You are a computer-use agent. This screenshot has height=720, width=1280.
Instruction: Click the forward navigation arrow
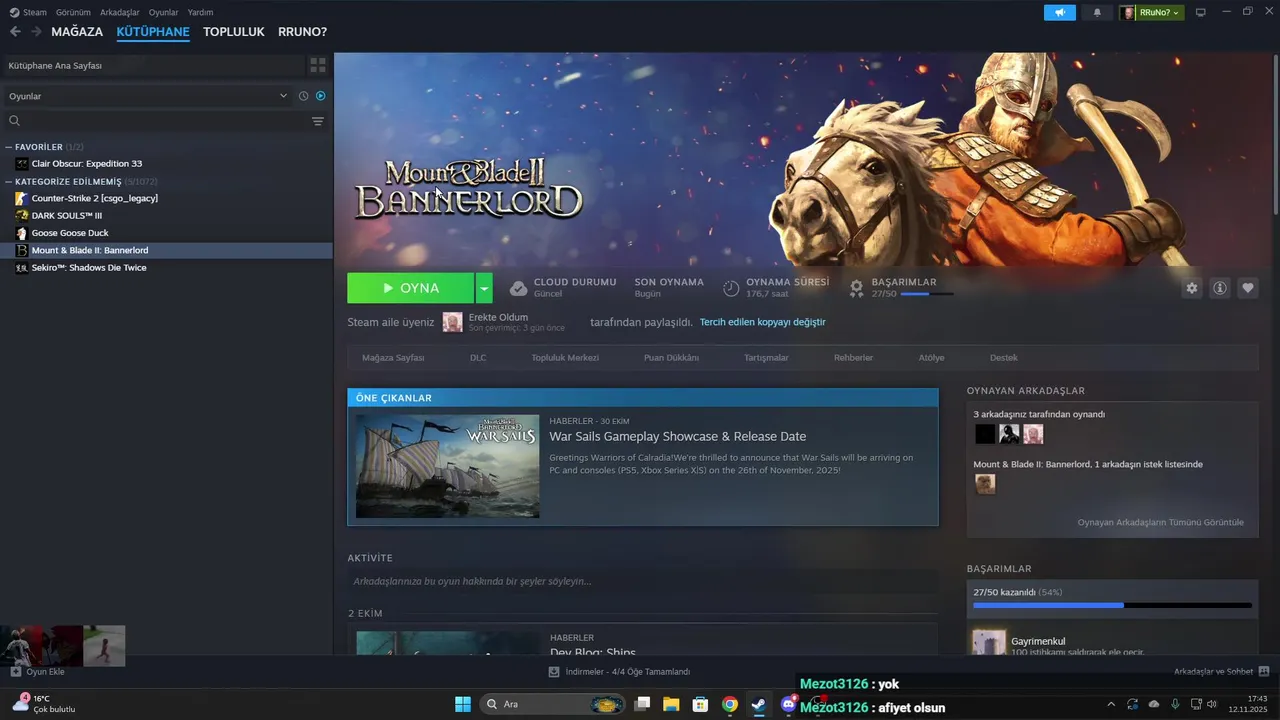tap(36, 32)
